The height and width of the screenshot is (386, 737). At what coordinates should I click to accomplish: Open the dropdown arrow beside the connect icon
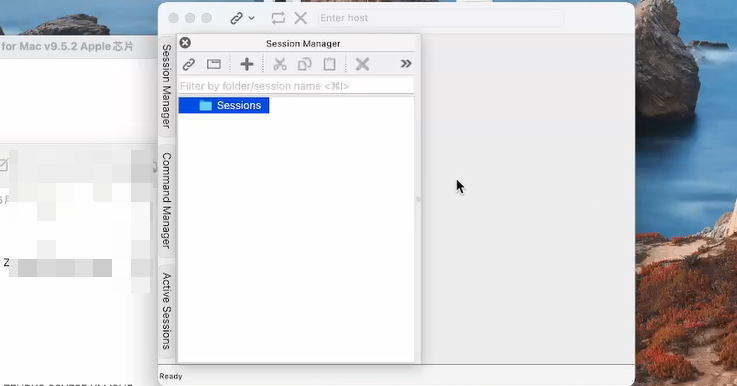click(251, 18)
